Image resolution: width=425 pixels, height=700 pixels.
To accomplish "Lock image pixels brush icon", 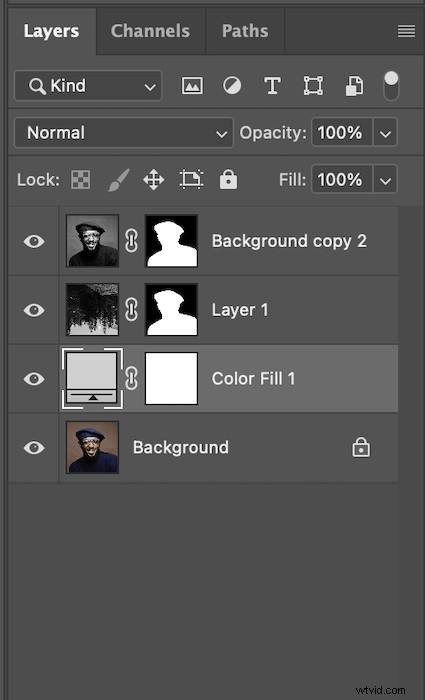I will 118,180.
